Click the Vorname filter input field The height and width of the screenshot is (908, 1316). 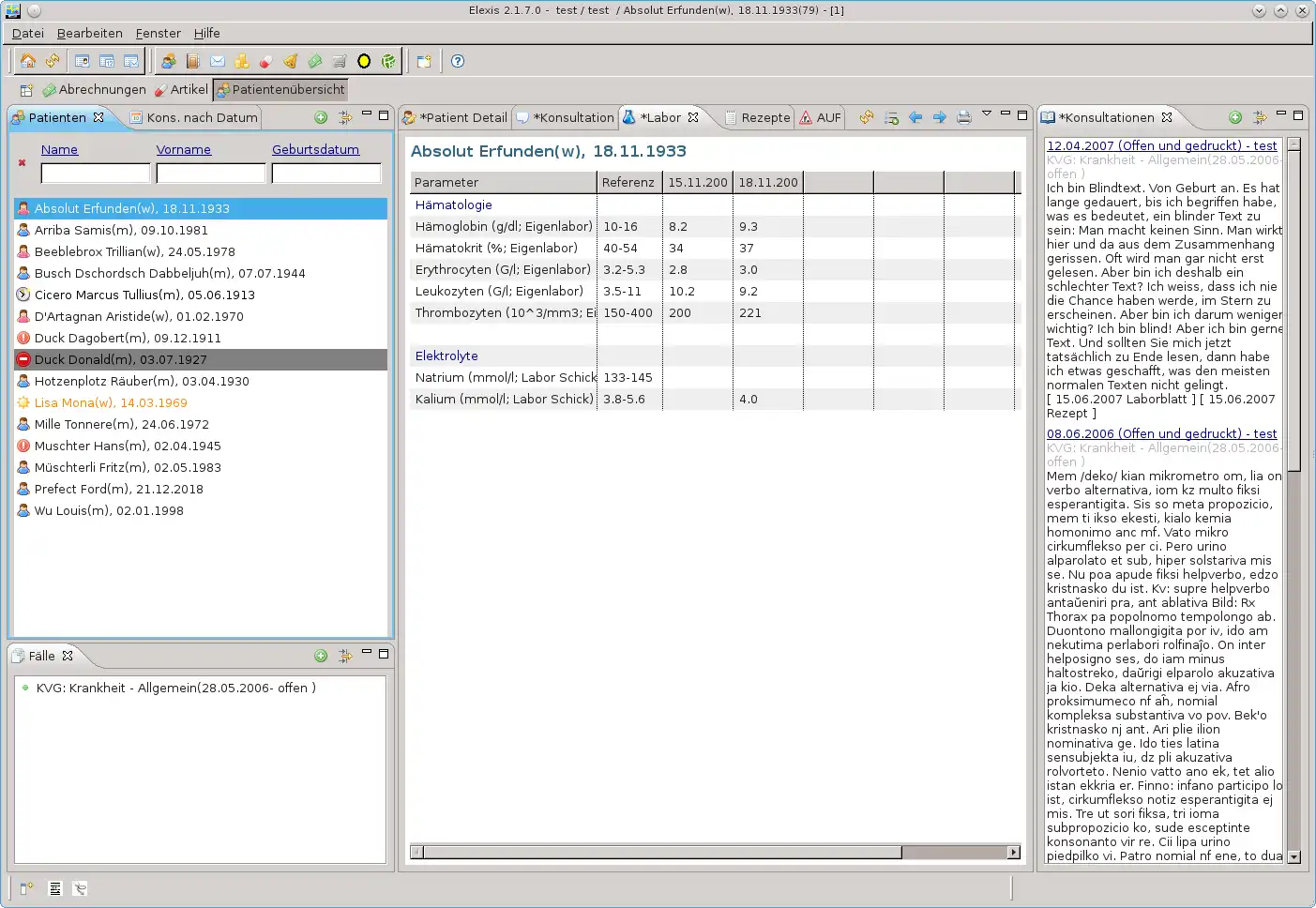(x=211, y=174)
